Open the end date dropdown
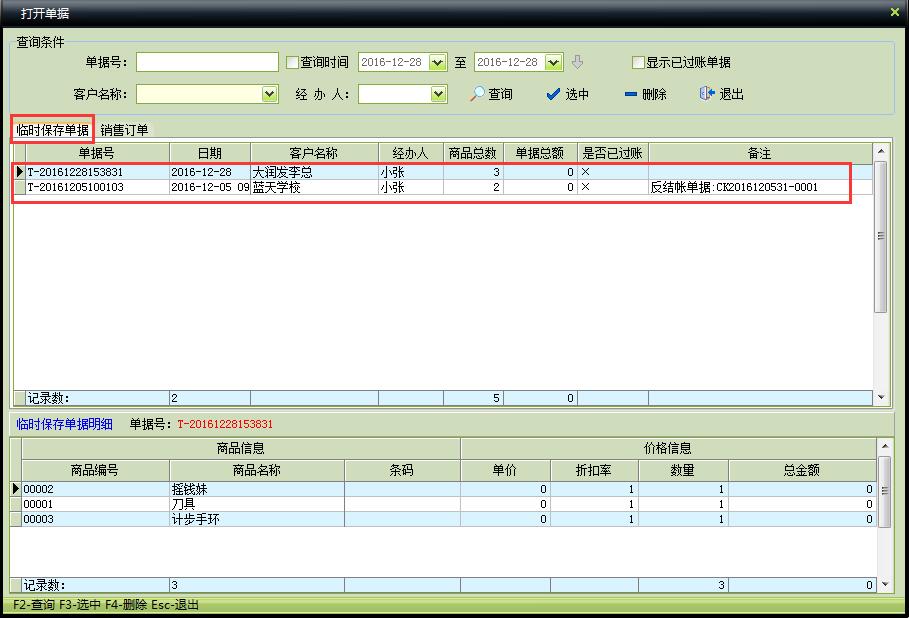Screen dimensions: 909x618 pyautogui.click(x=554, y=62)
